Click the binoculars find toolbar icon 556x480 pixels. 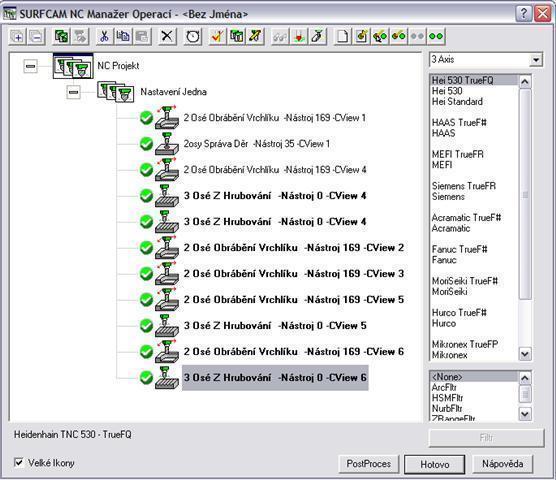pyautogui.click(x=280, y=36)
